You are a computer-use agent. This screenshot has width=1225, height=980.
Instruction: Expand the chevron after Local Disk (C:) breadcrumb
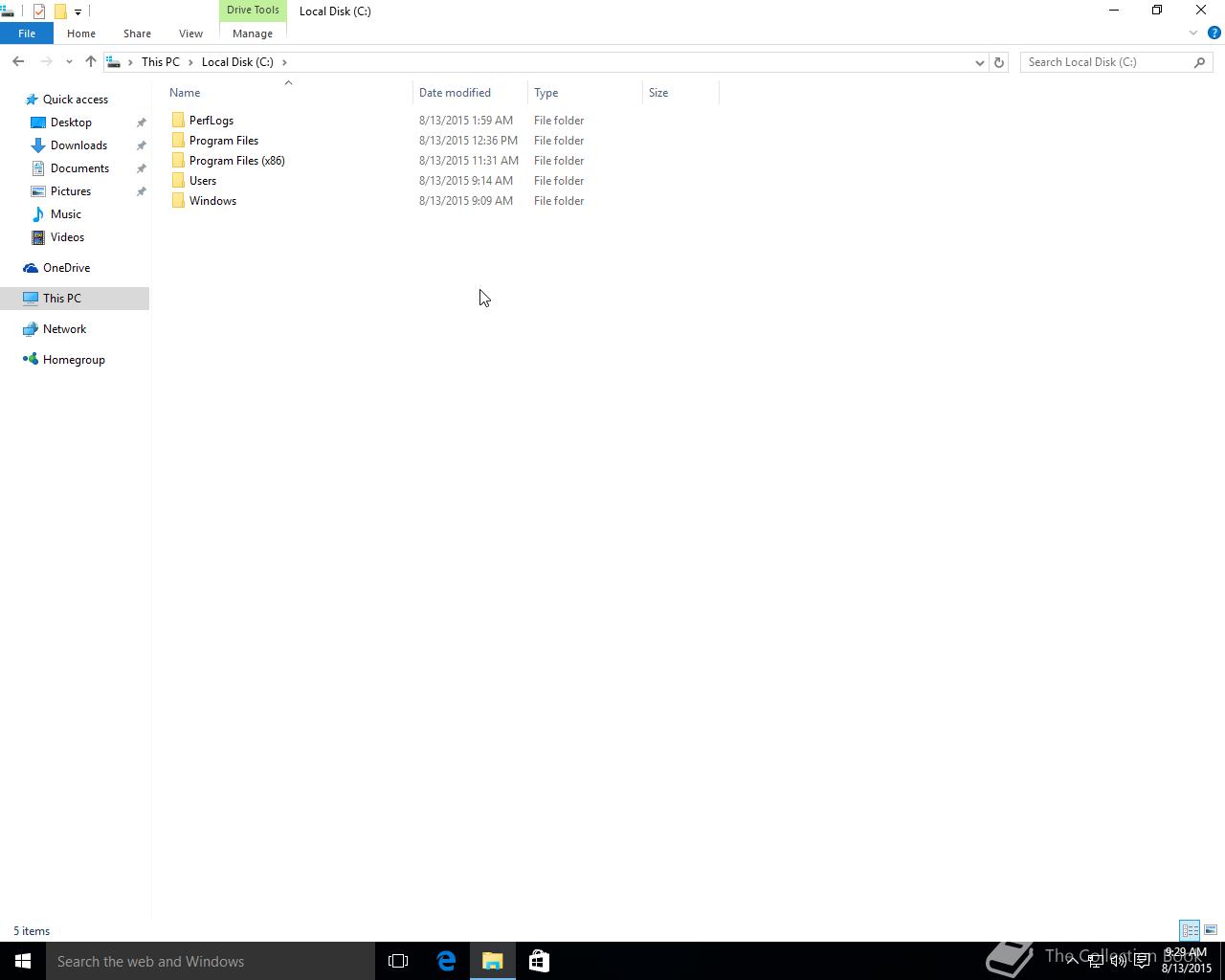284,62
